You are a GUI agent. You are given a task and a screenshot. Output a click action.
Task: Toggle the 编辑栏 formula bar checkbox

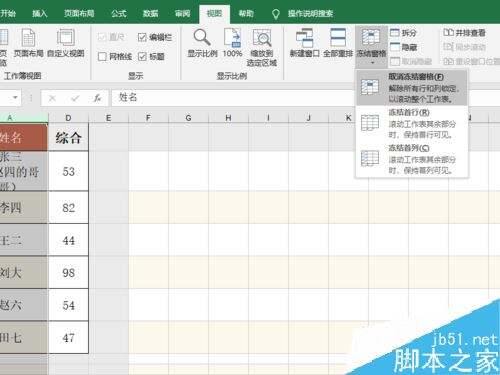[142, 37]
